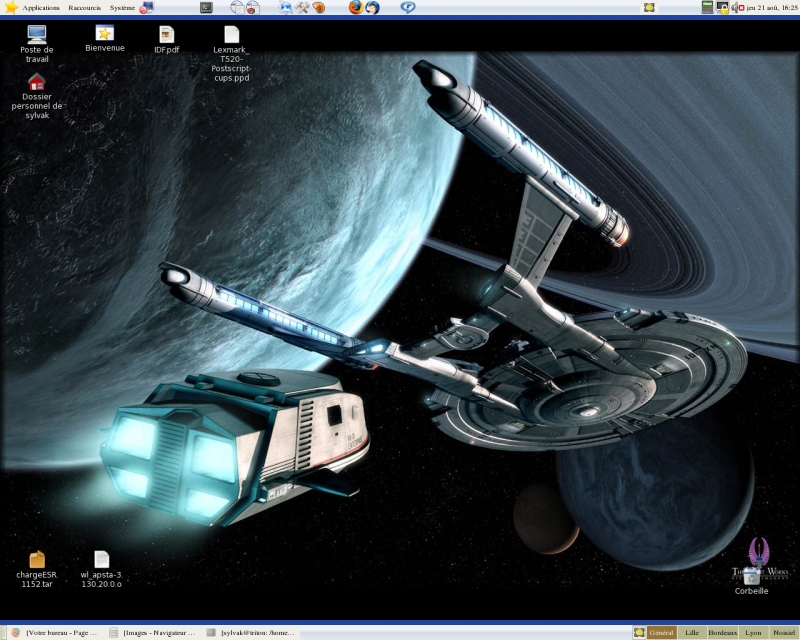Viewport: 800px width, 640px height.
Task: Select the chargeESR.1152.tar archive icon
Action: [x=37, y=570]
